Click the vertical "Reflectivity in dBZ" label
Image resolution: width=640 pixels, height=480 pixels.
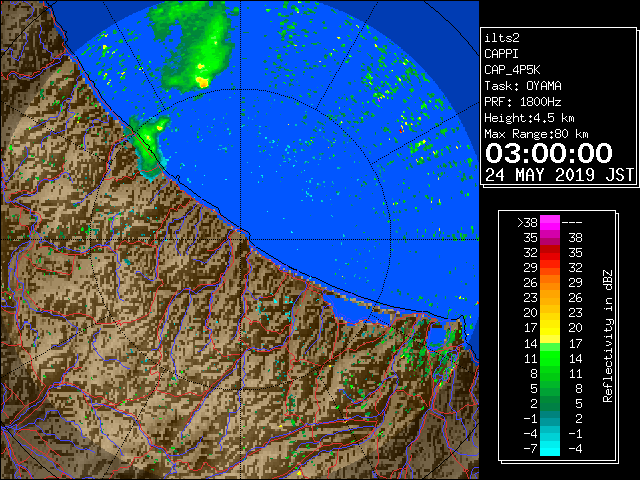[x=608, y=336]
